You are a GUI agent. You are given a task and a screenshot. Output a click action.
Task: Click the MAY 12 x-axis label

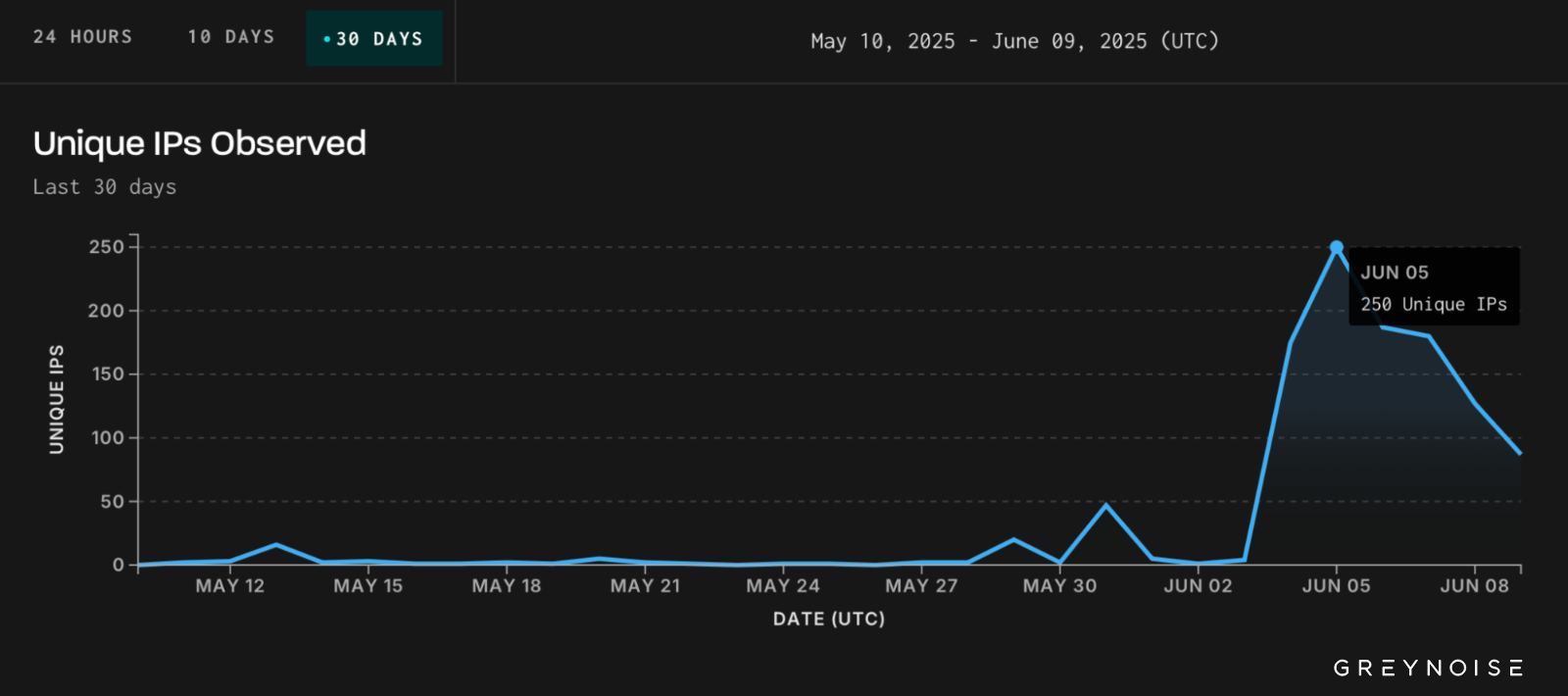pos(230,586)
